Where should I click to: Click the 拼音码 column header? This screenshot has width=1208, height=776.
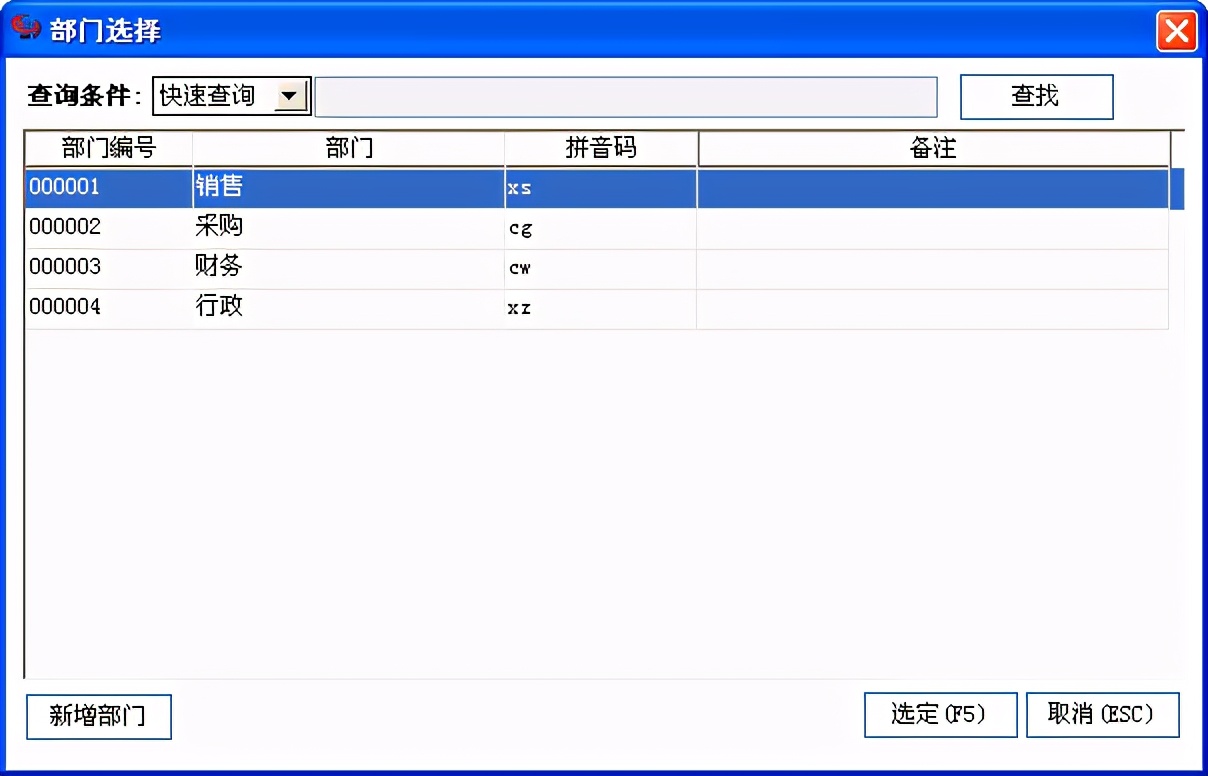[x=599, y=148]
